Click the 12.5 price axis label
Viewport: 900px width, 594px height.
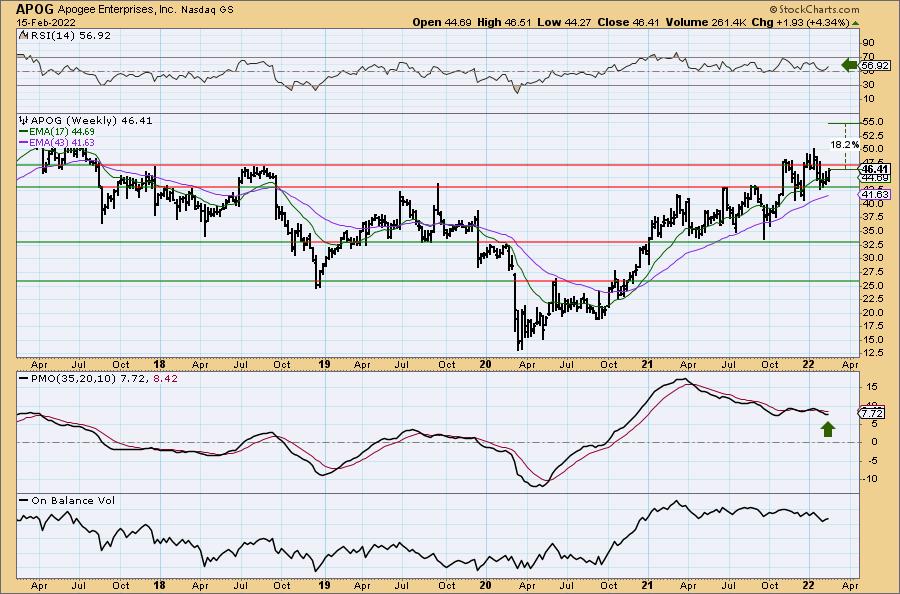(x=872, y=353)
